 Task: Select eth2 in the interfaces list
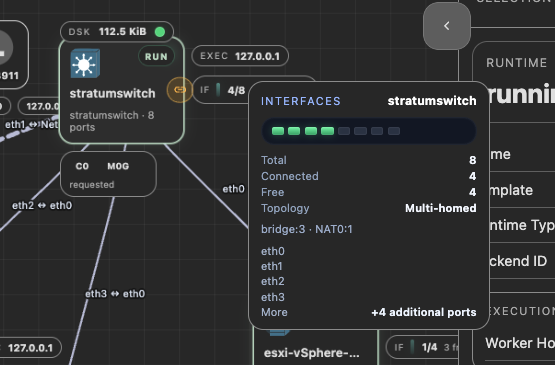(273, 281)
